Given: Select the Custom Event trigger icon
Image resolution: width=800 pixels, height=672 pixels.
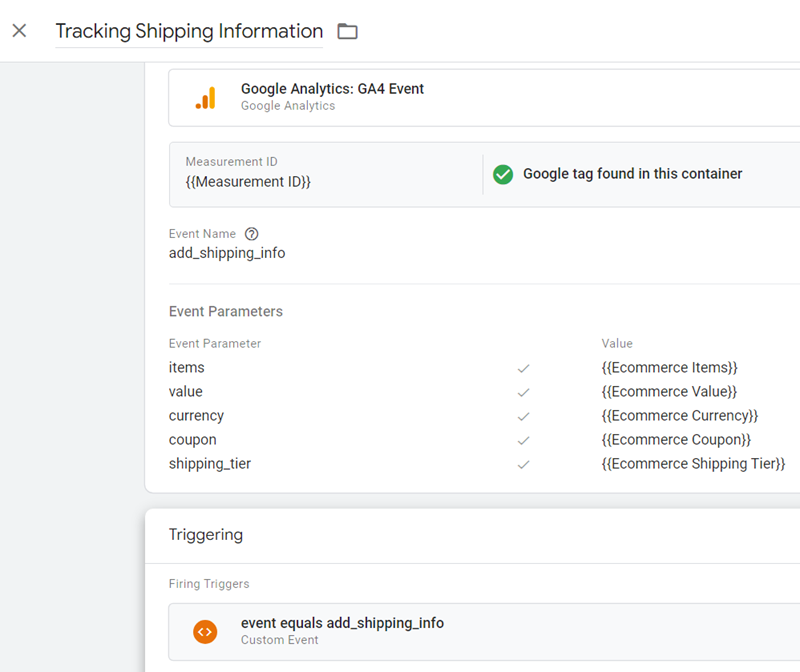Looking at the screenshot, I should [205, 632].
